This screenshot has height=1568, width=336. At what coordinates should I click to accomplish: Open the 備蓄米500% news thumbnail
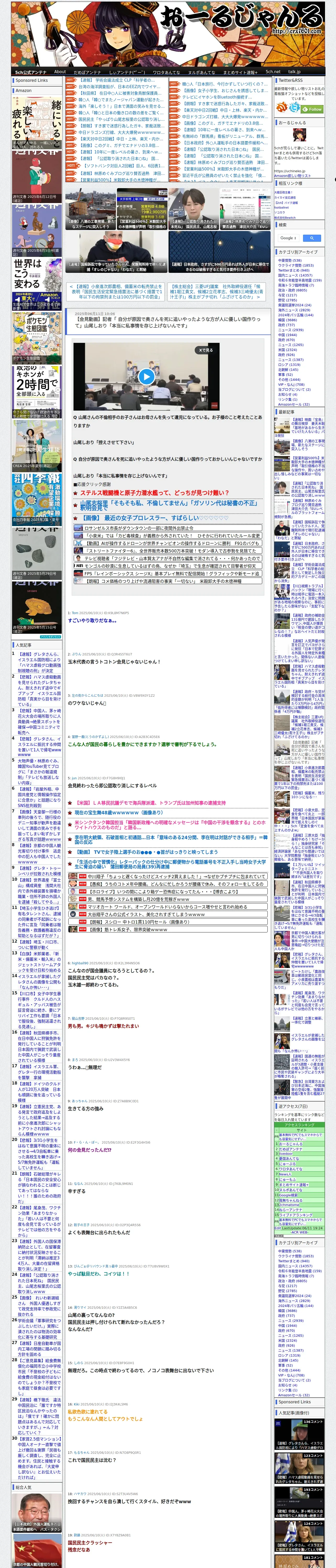point(142,209)
